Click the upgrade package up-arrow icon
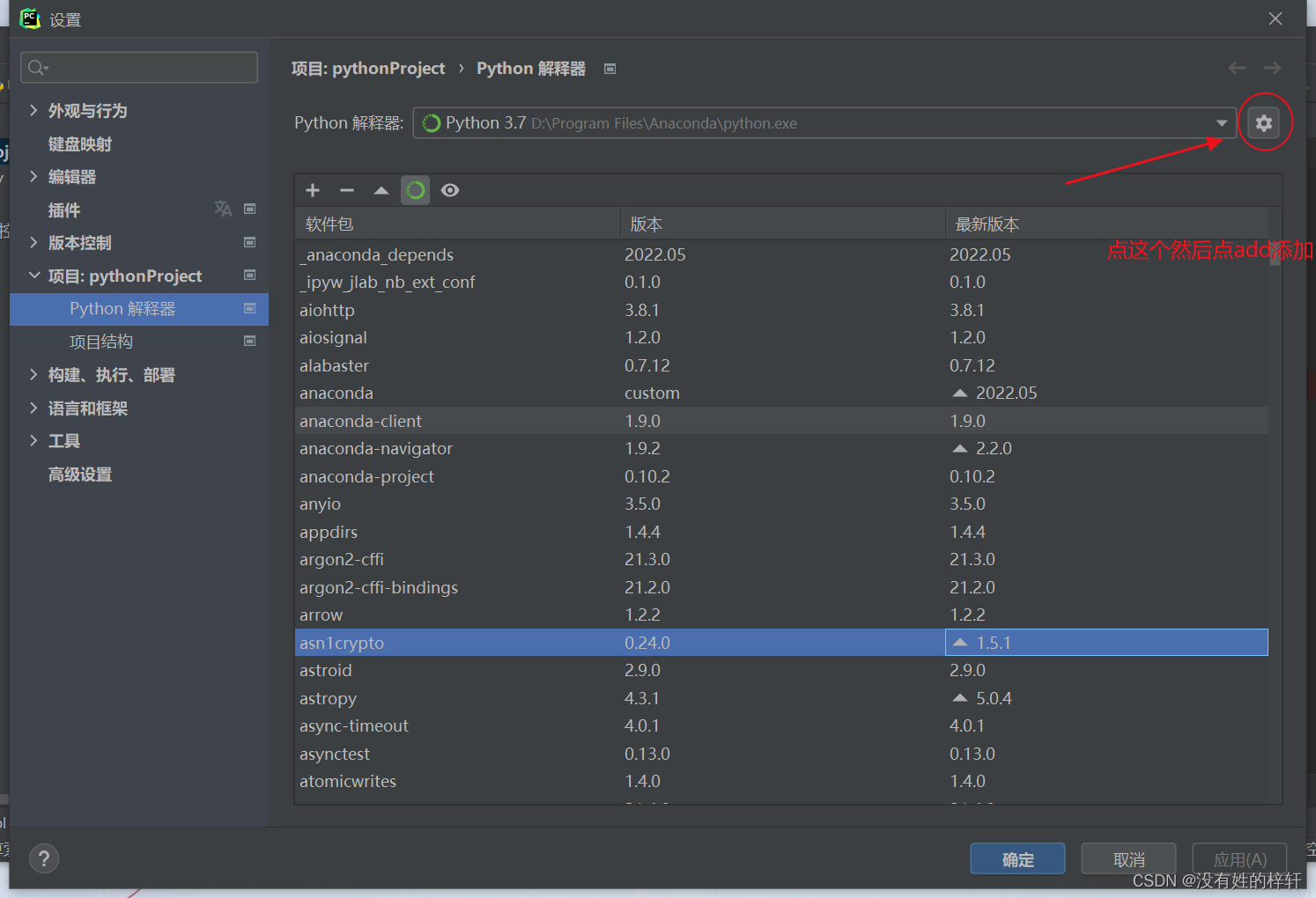This screenshot has height=898, width=1316. tap(381, 190)
